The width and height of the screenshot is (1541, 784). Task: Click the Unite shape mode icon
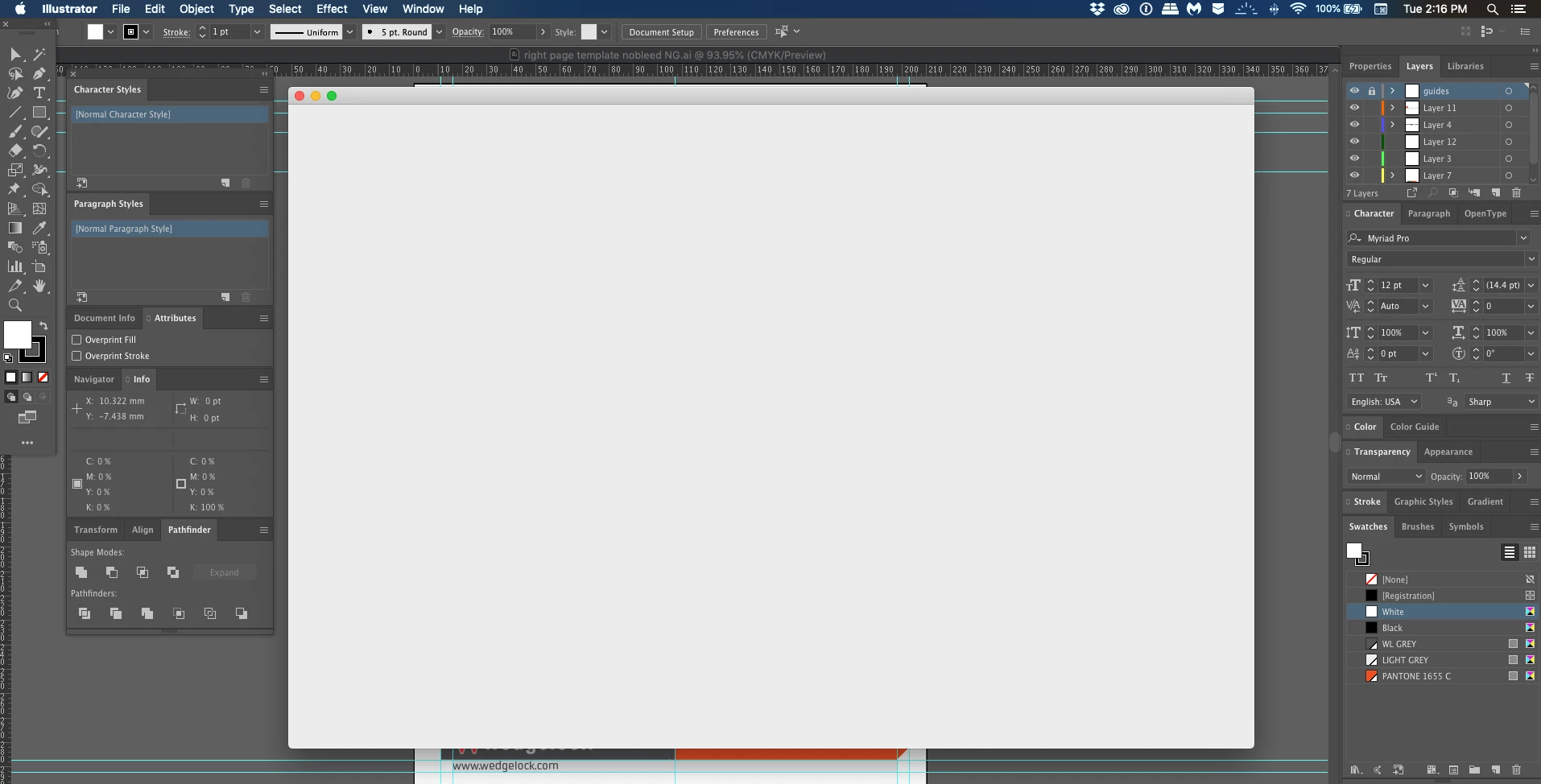[81, 572]
